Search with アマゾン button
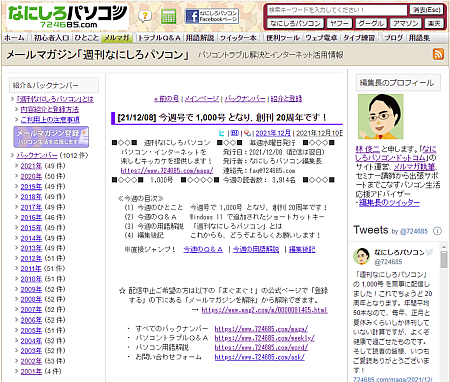The width and height of the screenshot is (450, 382). tap(405, 23)
